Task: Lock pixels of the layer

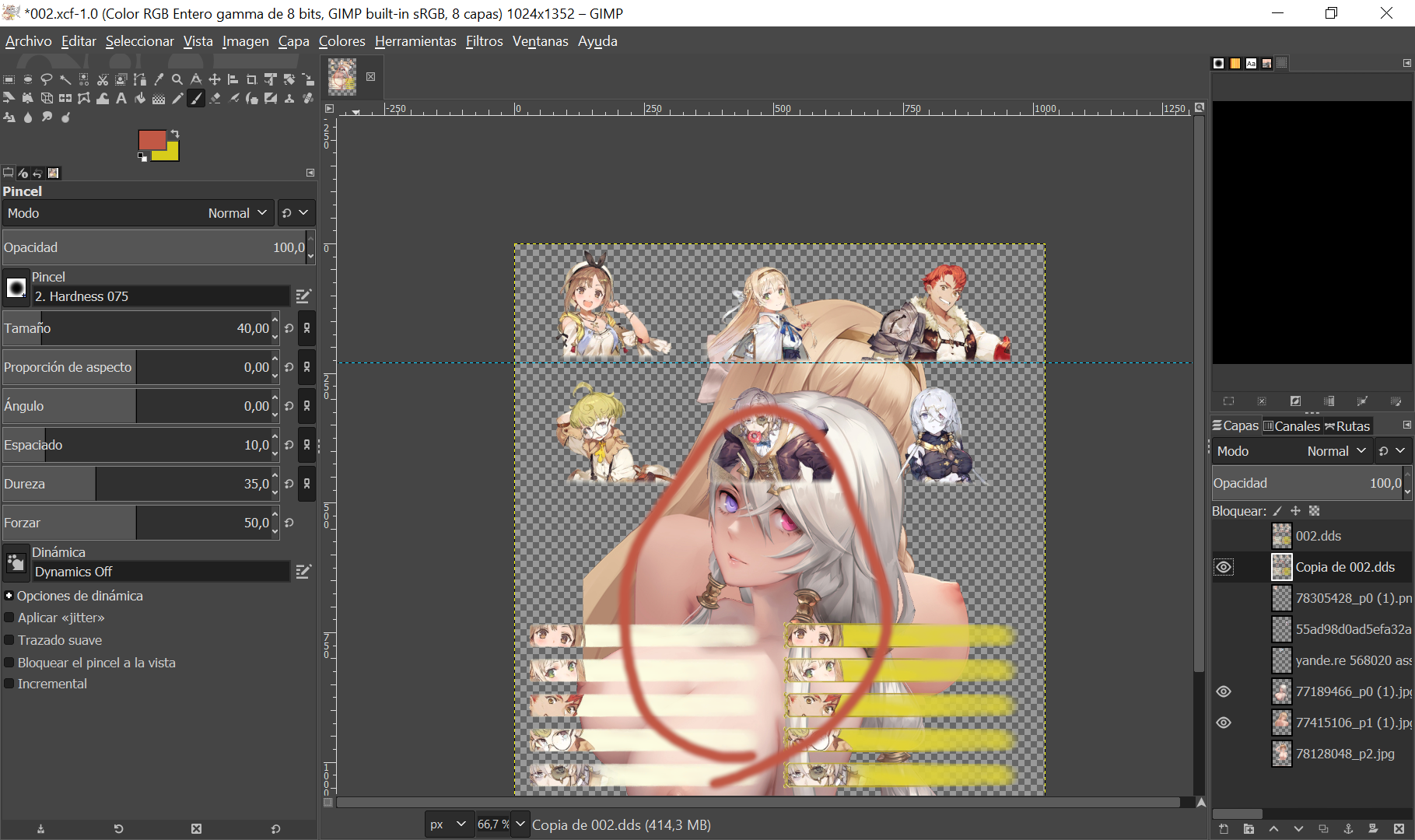Action: 1277,511
